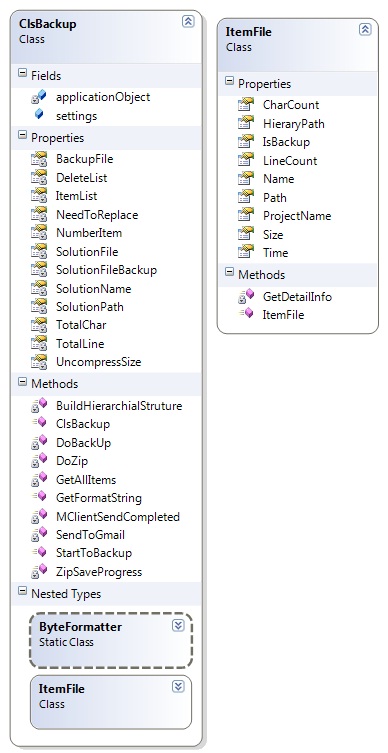This screenshot has height=753, width=388.
Task: Click the StartToBackup method icon
Action: pyautogui.click(x=39, y=553)
